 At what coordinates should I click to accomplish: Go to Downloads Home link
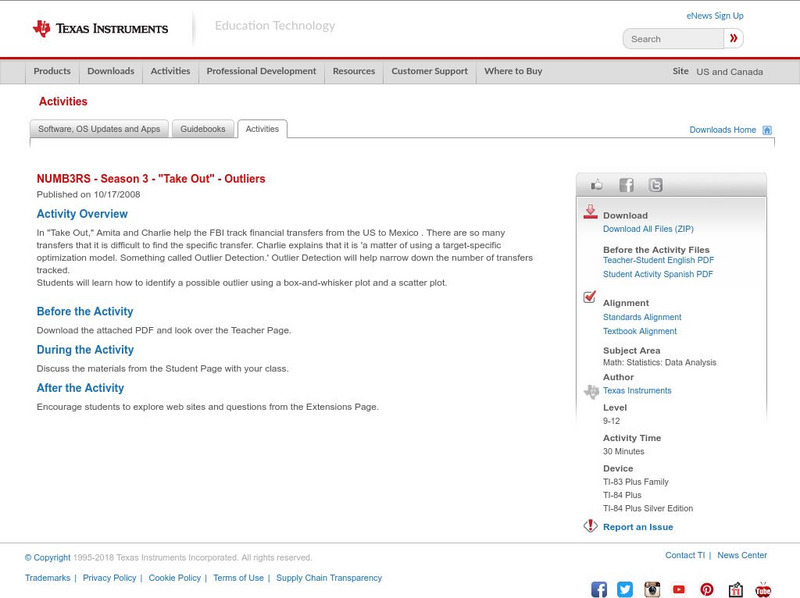[722, 130]
